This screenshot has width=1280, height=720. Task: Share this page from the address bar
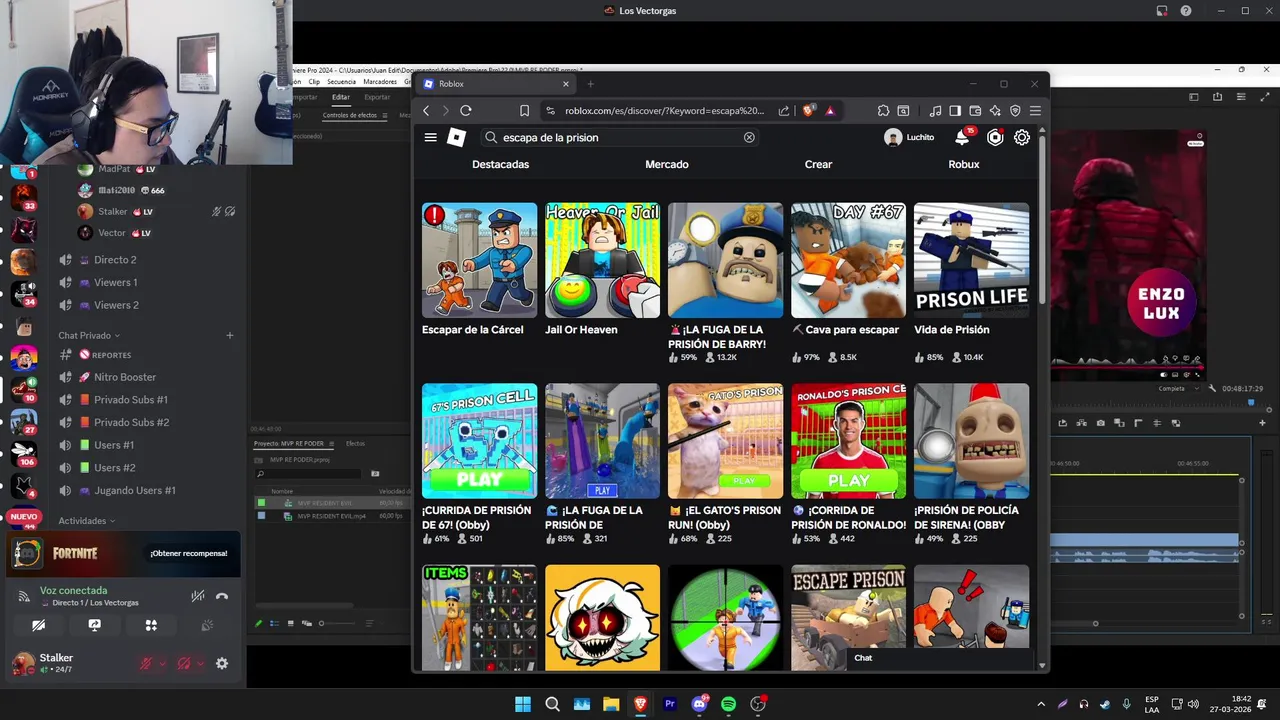pyautogui.click(x=784, y=110)
